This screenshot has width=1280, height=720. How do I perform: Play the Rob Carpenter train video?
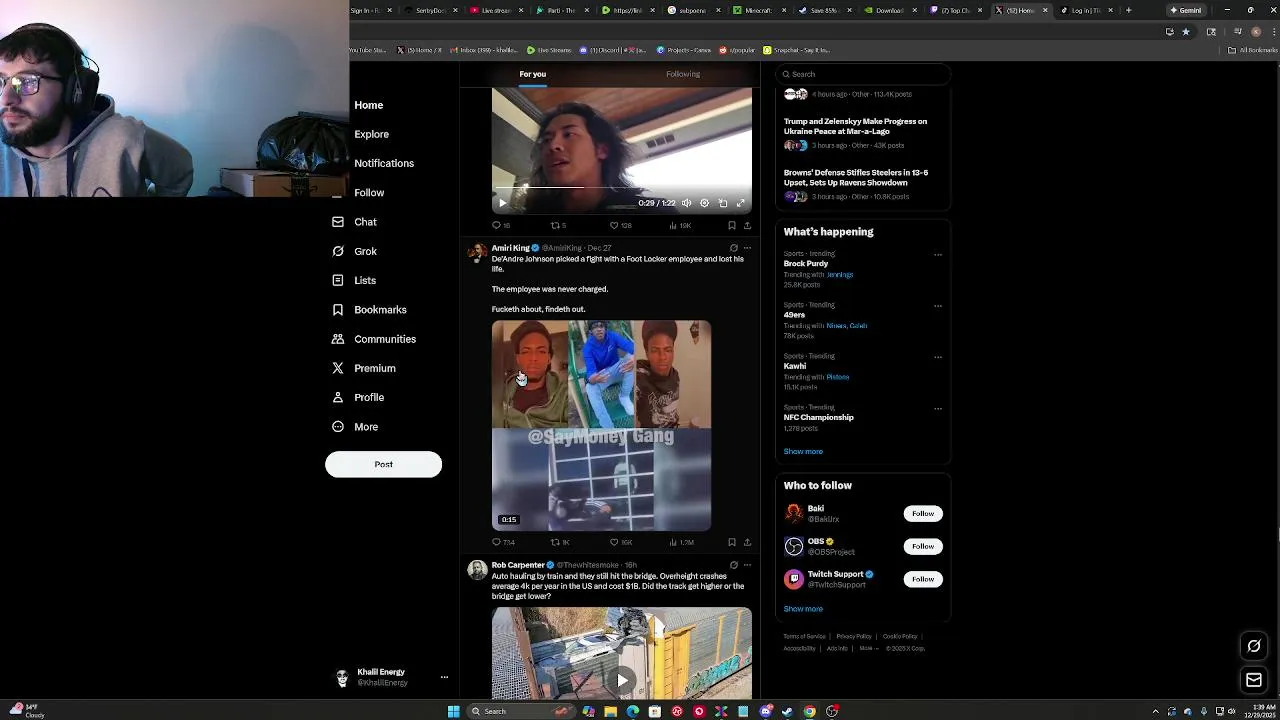pos(622,680)
